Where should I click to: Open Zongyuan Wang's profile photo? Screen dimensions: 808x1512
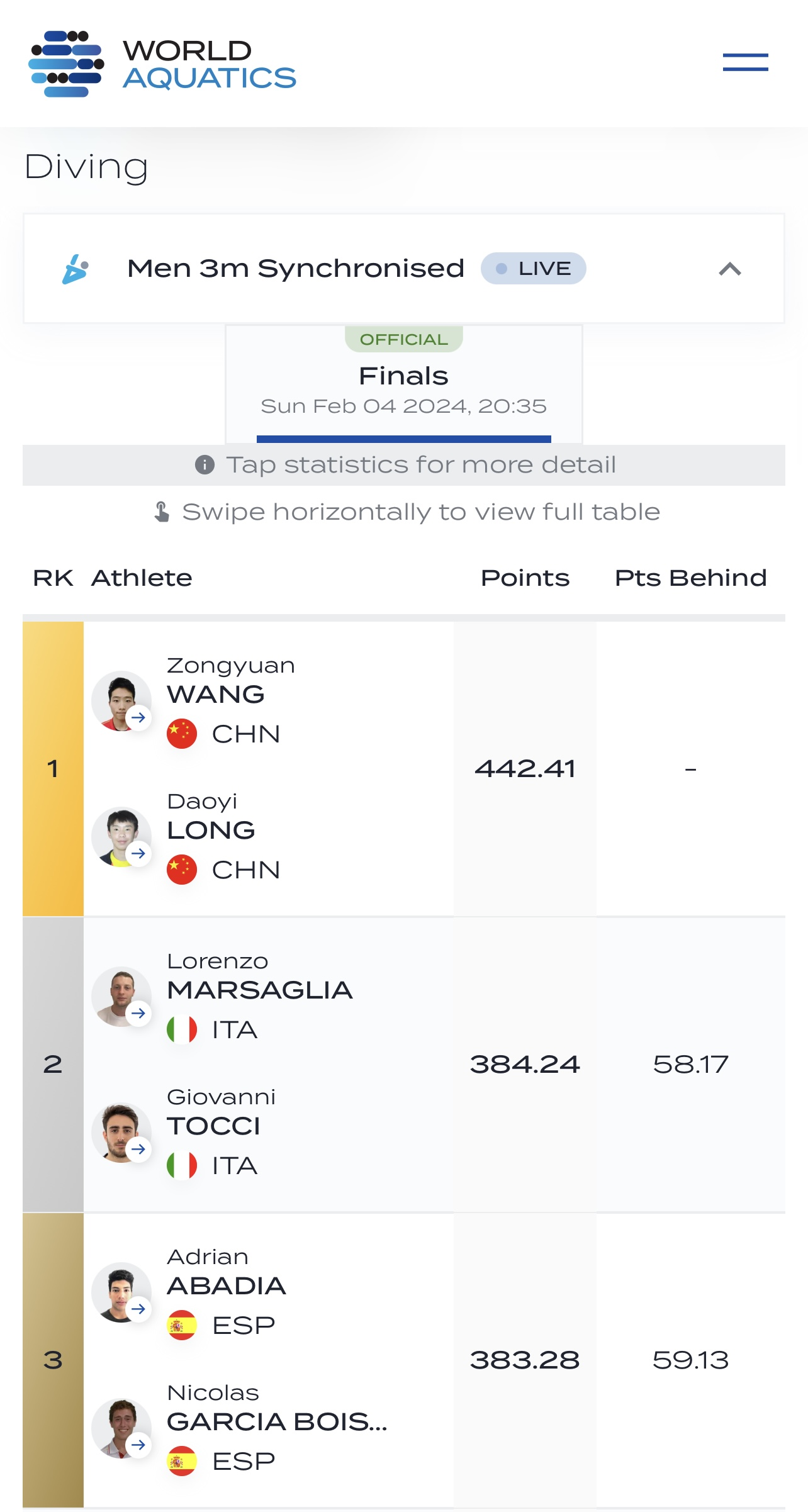click(120, 700)
